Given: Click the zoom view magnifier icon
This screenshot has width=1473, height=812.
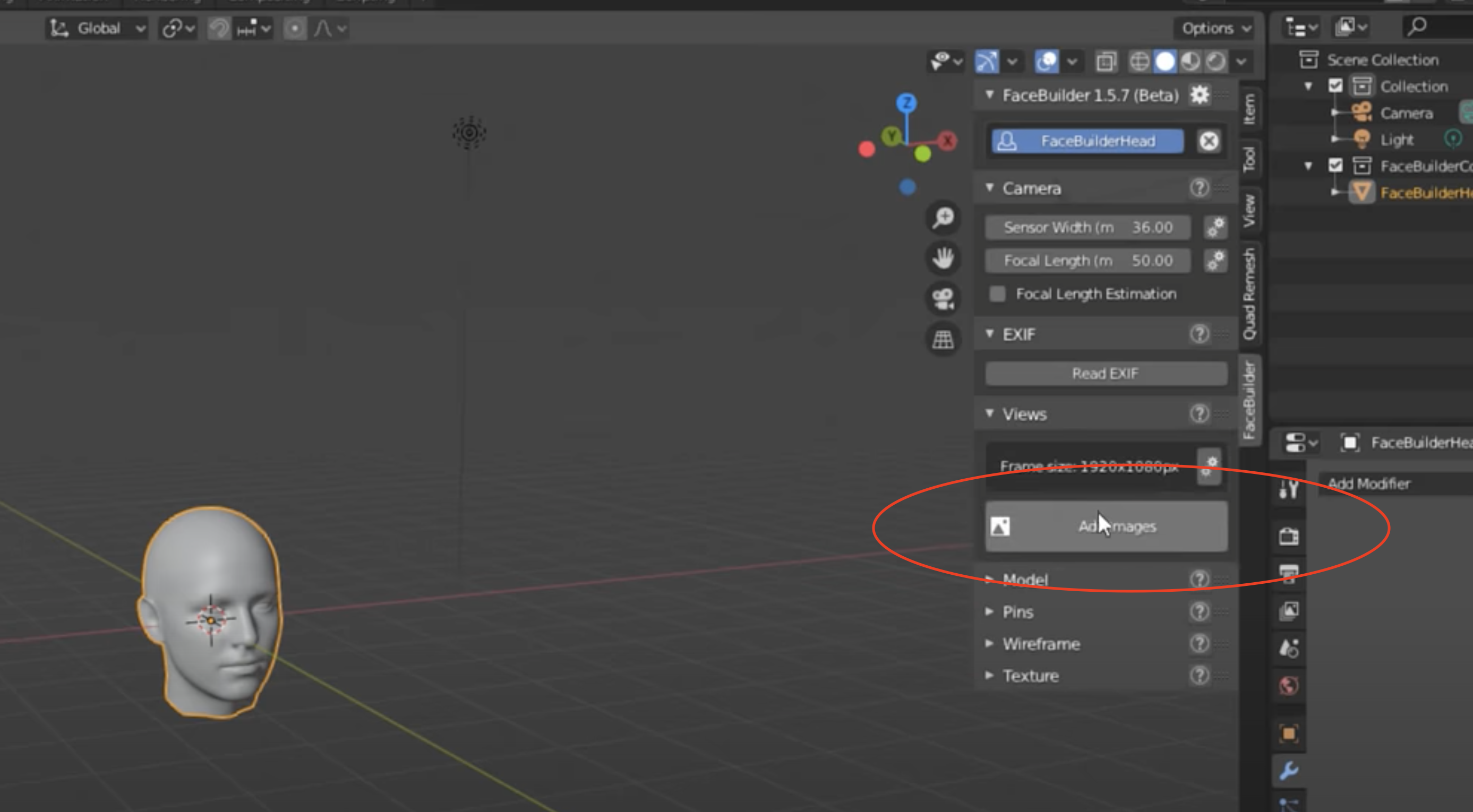Looking at the screenshot, I should (943, 217).
